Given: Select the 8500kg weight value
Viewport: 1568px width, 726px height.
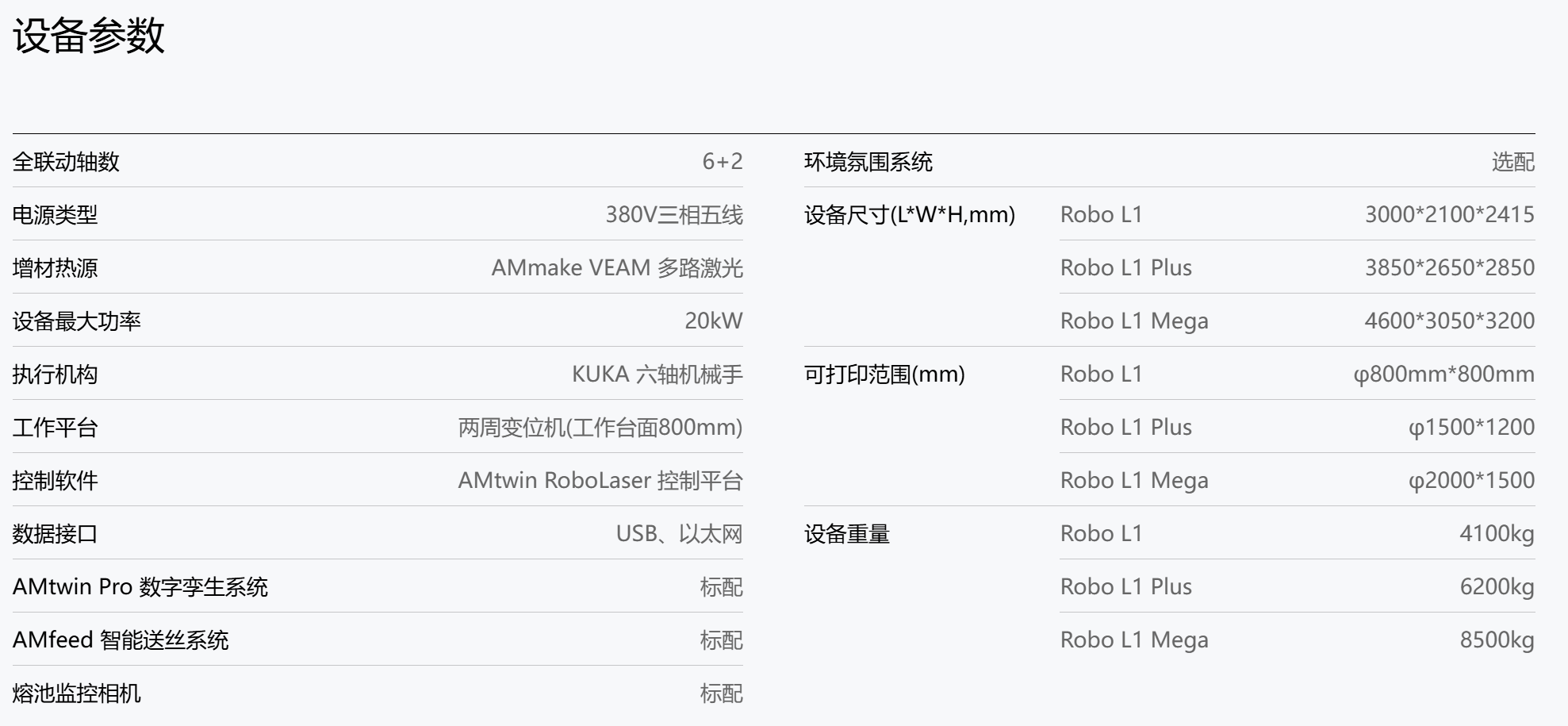Looking at the screenshot, I should pyautogui.click(x=1497, y=640).
